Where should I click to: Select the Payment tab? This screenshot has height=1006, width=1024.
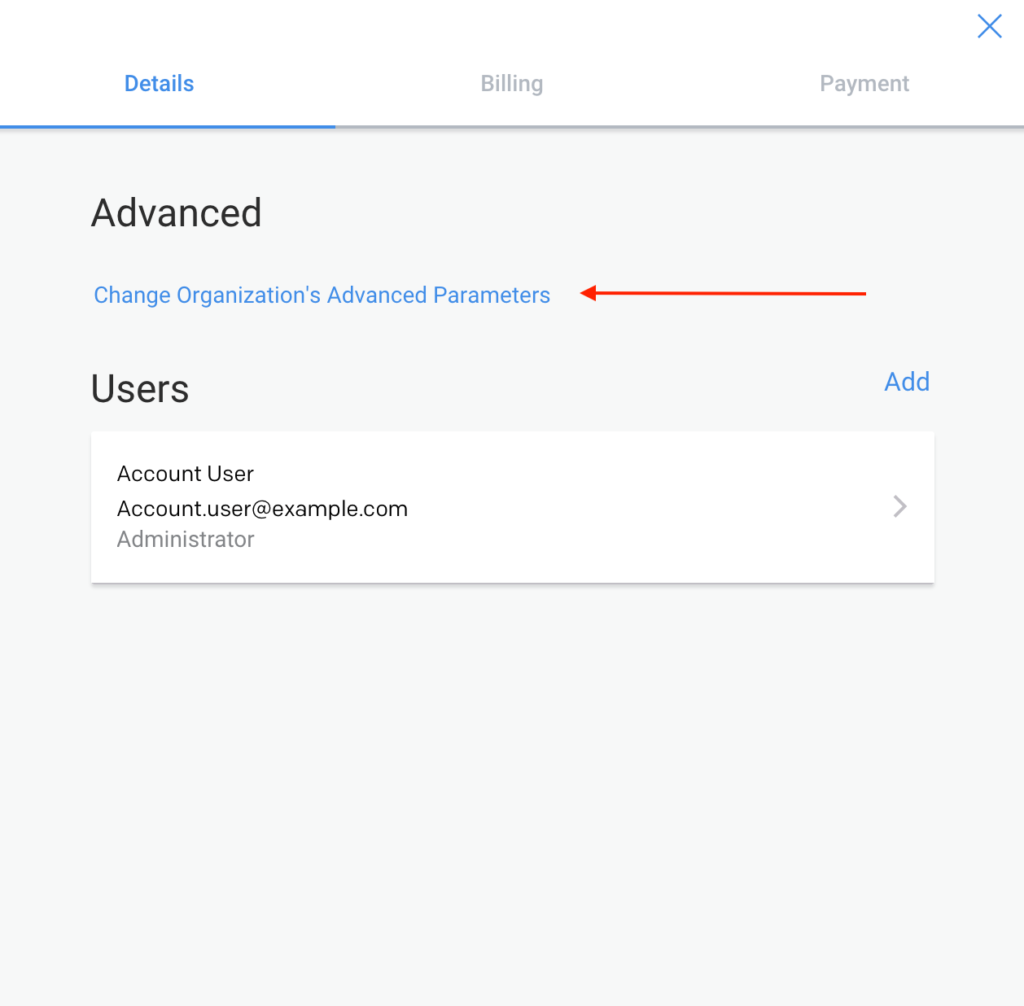click(x=864, y=84)
